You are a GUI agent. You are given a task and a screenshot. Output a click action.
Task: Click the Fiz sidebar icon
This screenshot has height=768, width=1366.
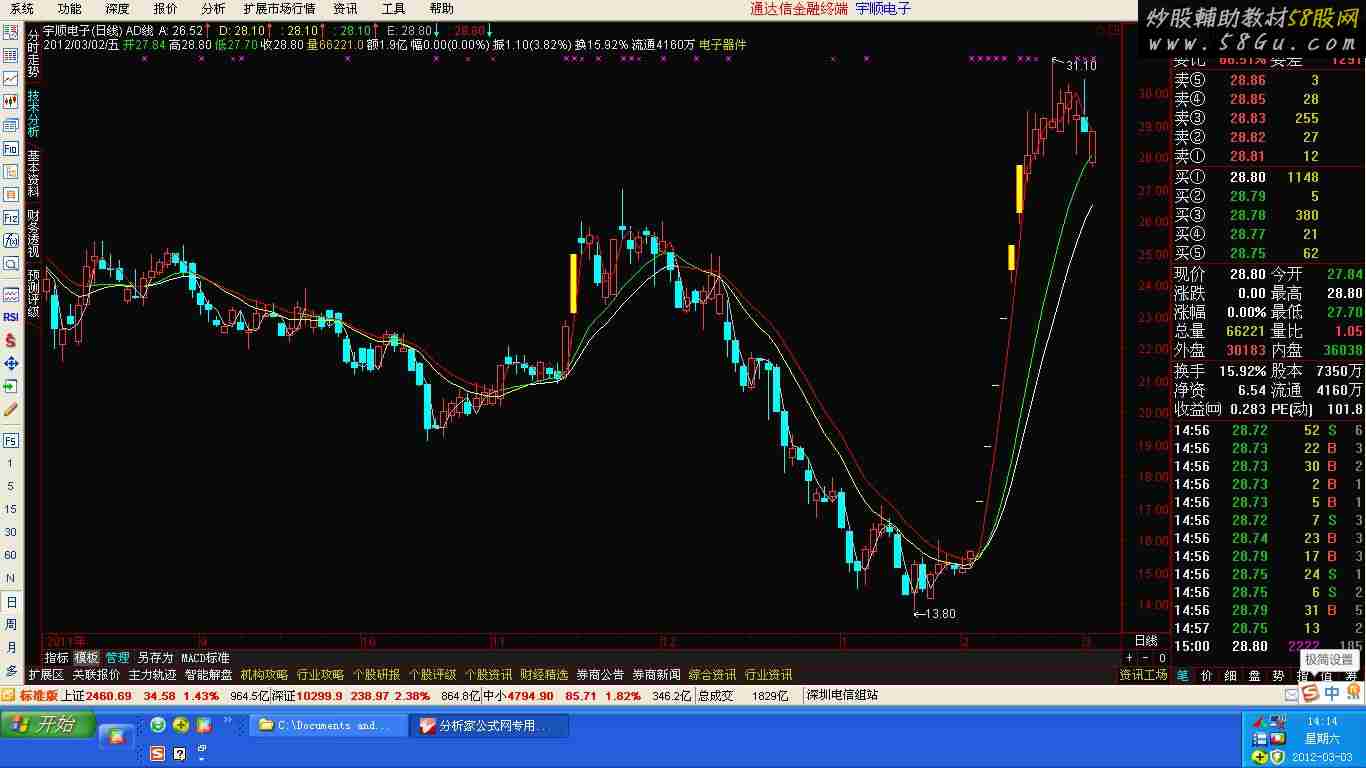[11, 217]
